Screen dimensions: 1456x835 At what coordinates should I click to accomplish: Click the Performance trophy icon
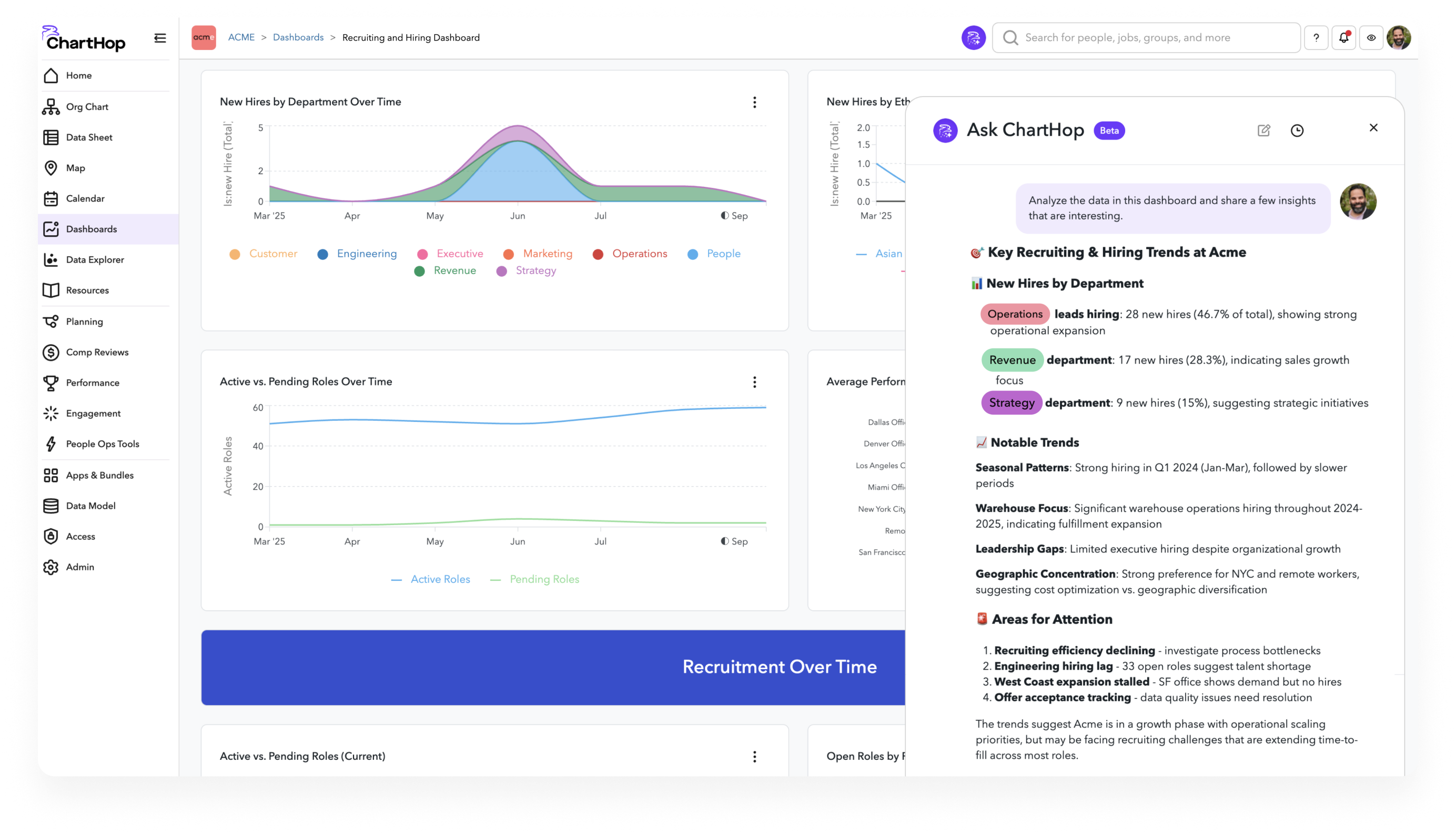click(51, 383)
